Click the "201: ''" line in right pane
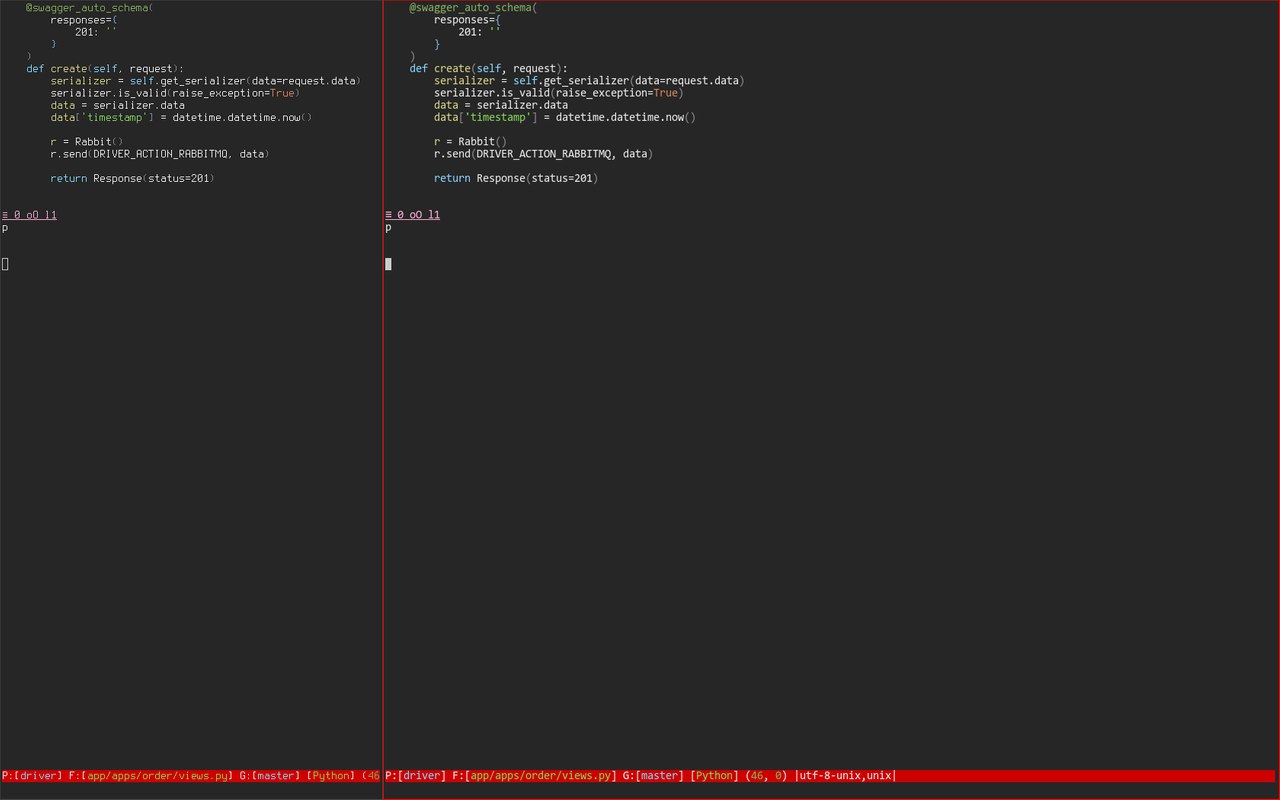This screenshot has height=800, width=1280. (479, 32)
